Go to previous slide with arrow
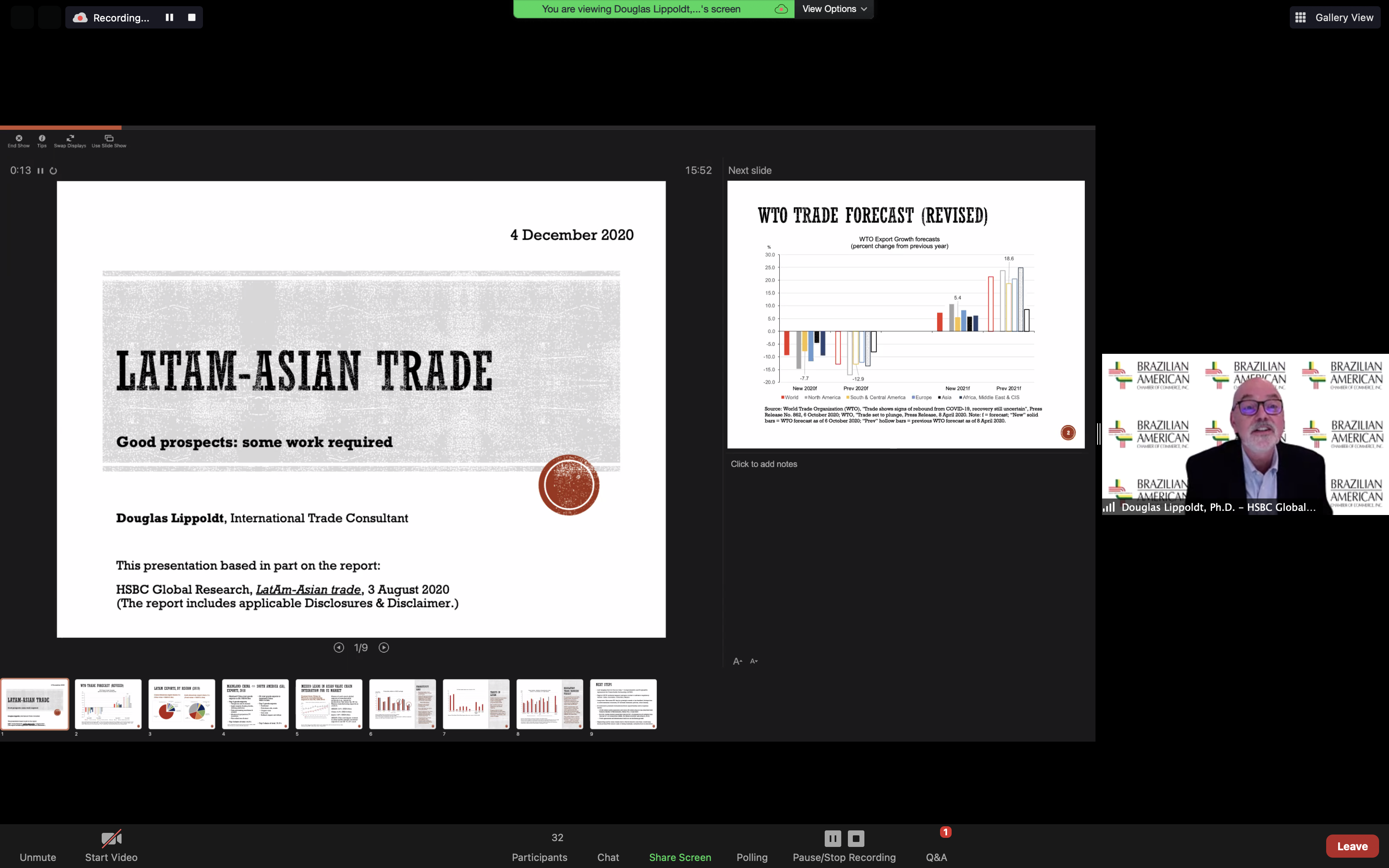 click(339, 648)
